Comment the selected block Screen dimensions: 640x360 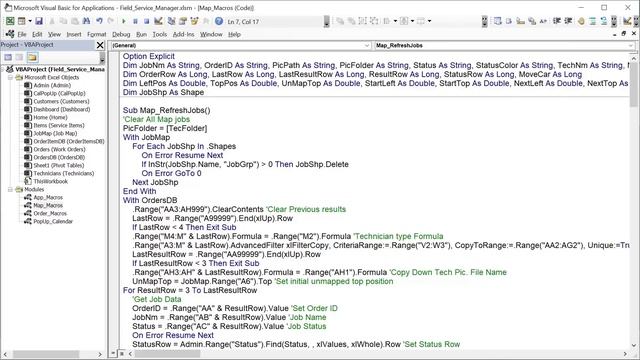pos(593,21)
